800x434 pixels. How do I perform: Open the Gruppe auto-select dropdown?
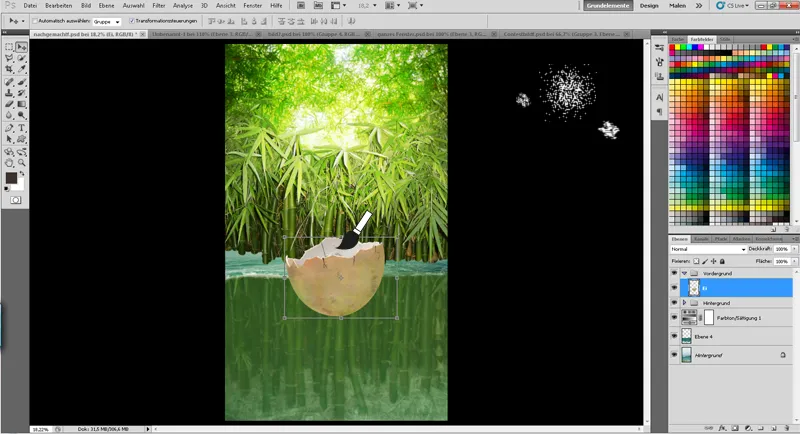click(107, 22)
